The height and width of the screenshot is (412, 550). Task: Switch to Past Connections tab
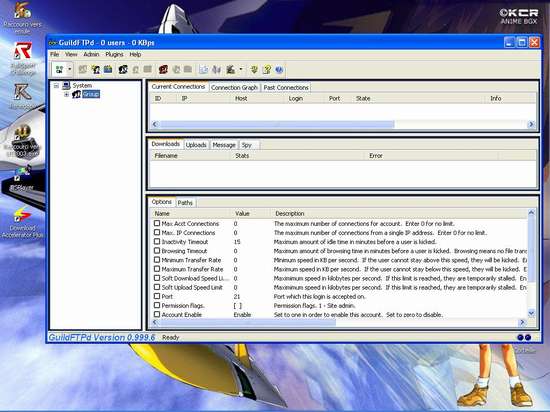[x=286, y=88]
